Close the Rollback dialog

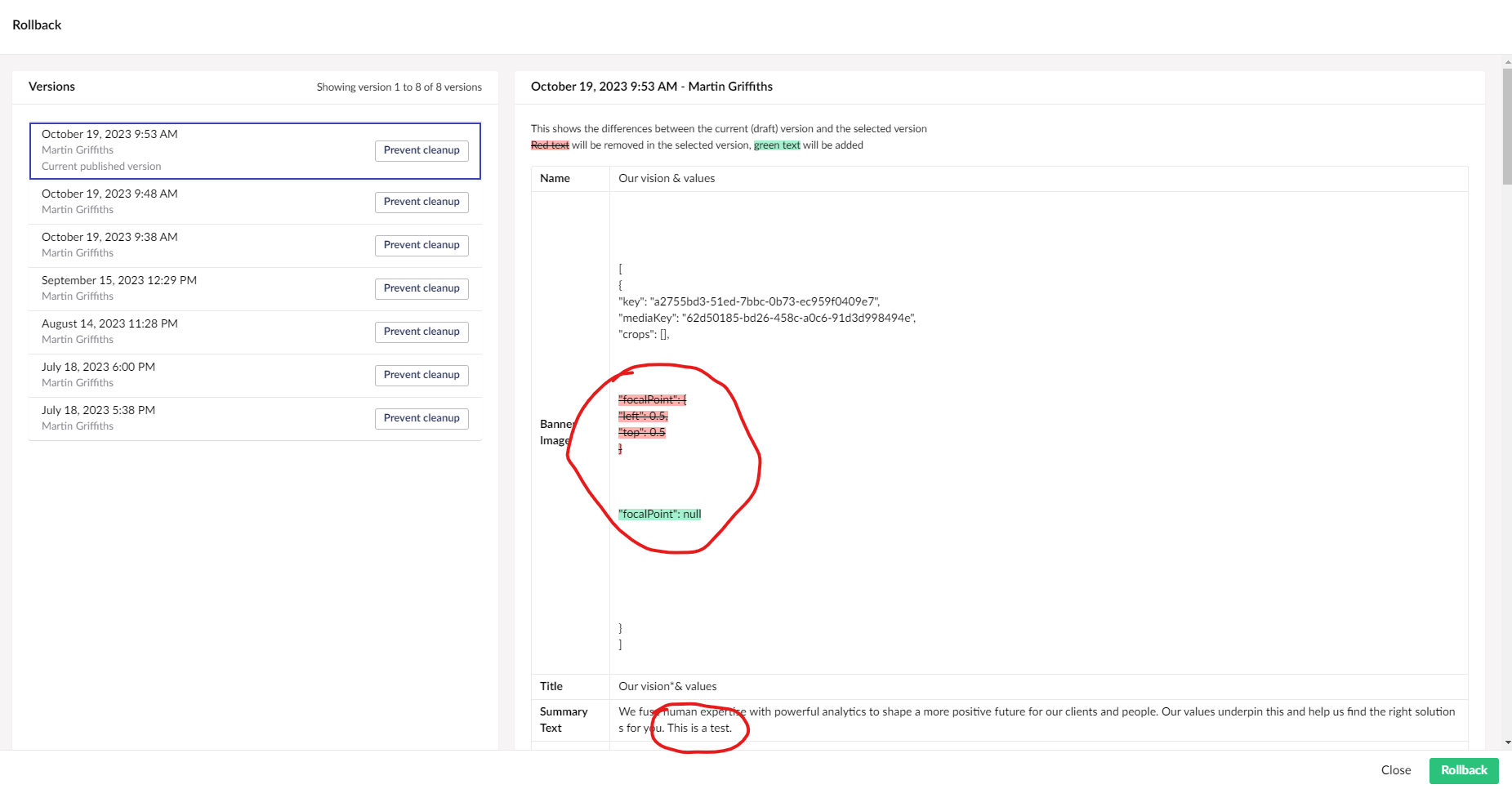[x=1396, y=770]
